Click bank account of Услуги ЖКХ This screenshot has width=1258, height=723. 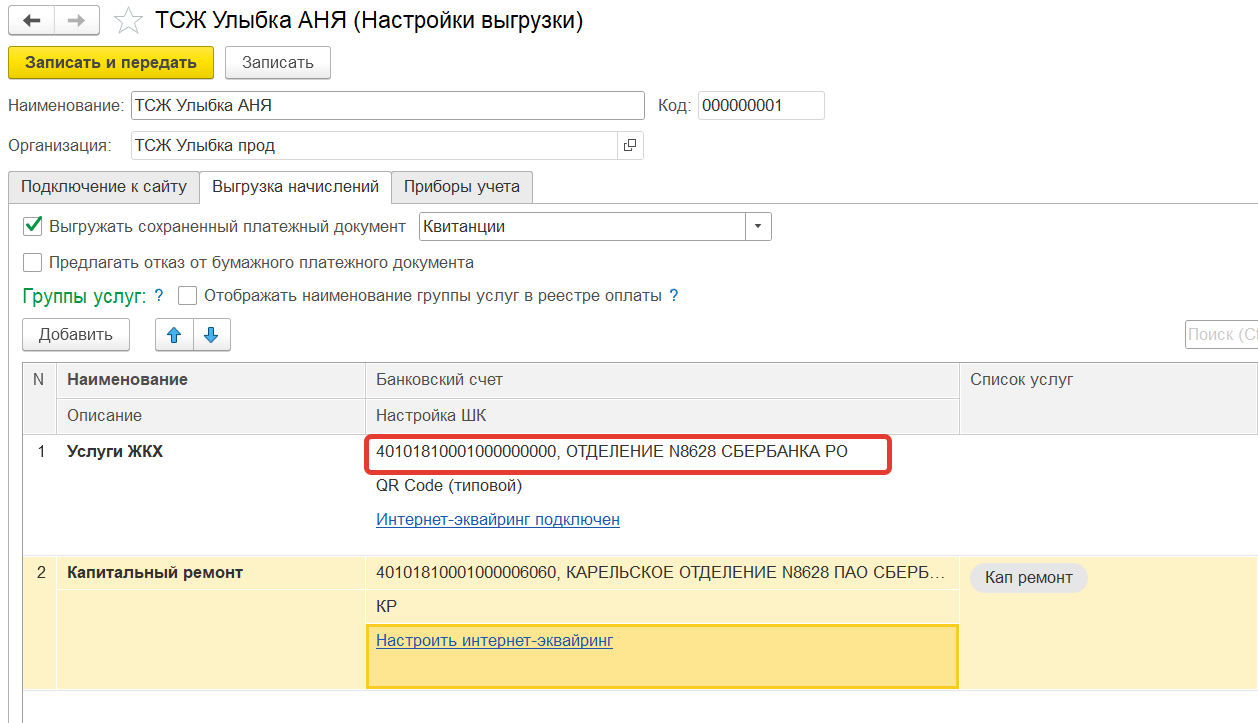coord(612,452)
